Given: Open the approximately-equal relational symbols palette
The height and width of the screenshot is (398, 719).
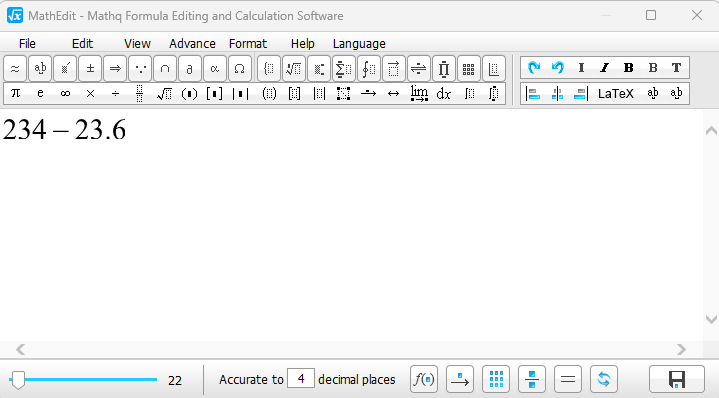Looking at the screenshot, I should tap(15, 69).
